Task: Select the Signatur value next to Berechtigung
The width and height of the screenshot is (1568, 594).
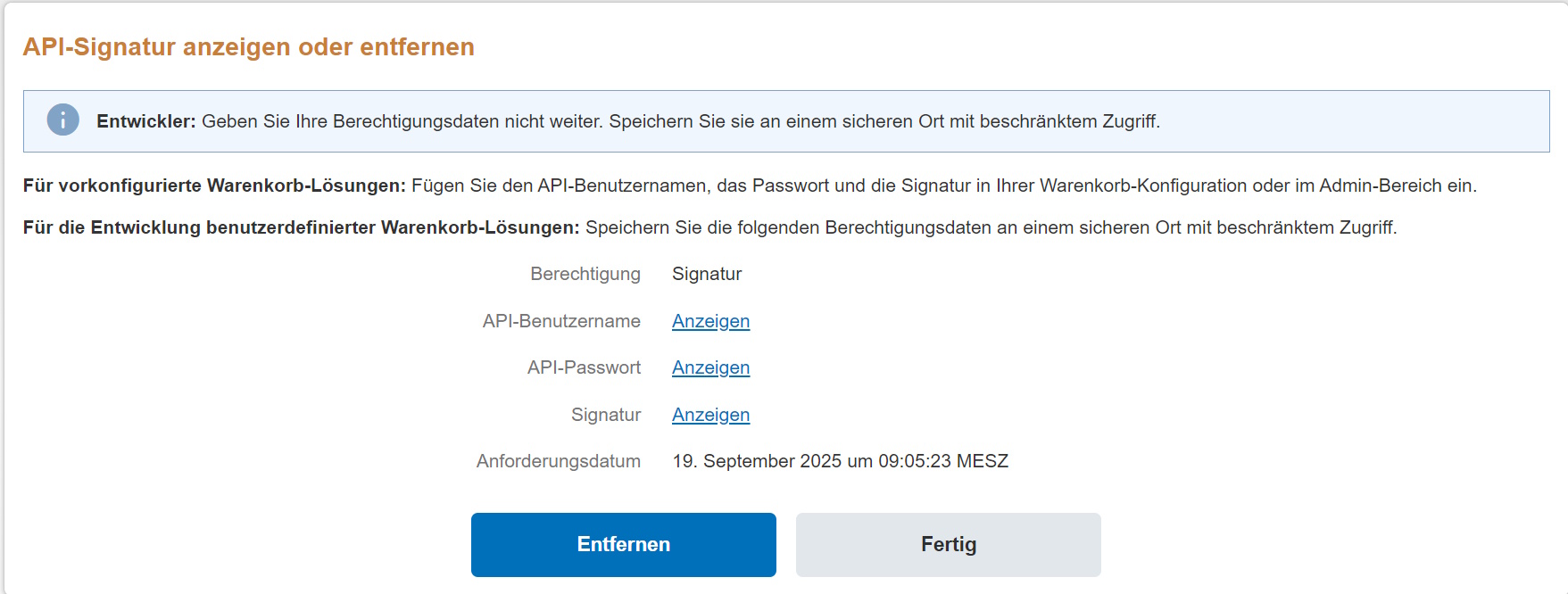Action: click(707, 274)
